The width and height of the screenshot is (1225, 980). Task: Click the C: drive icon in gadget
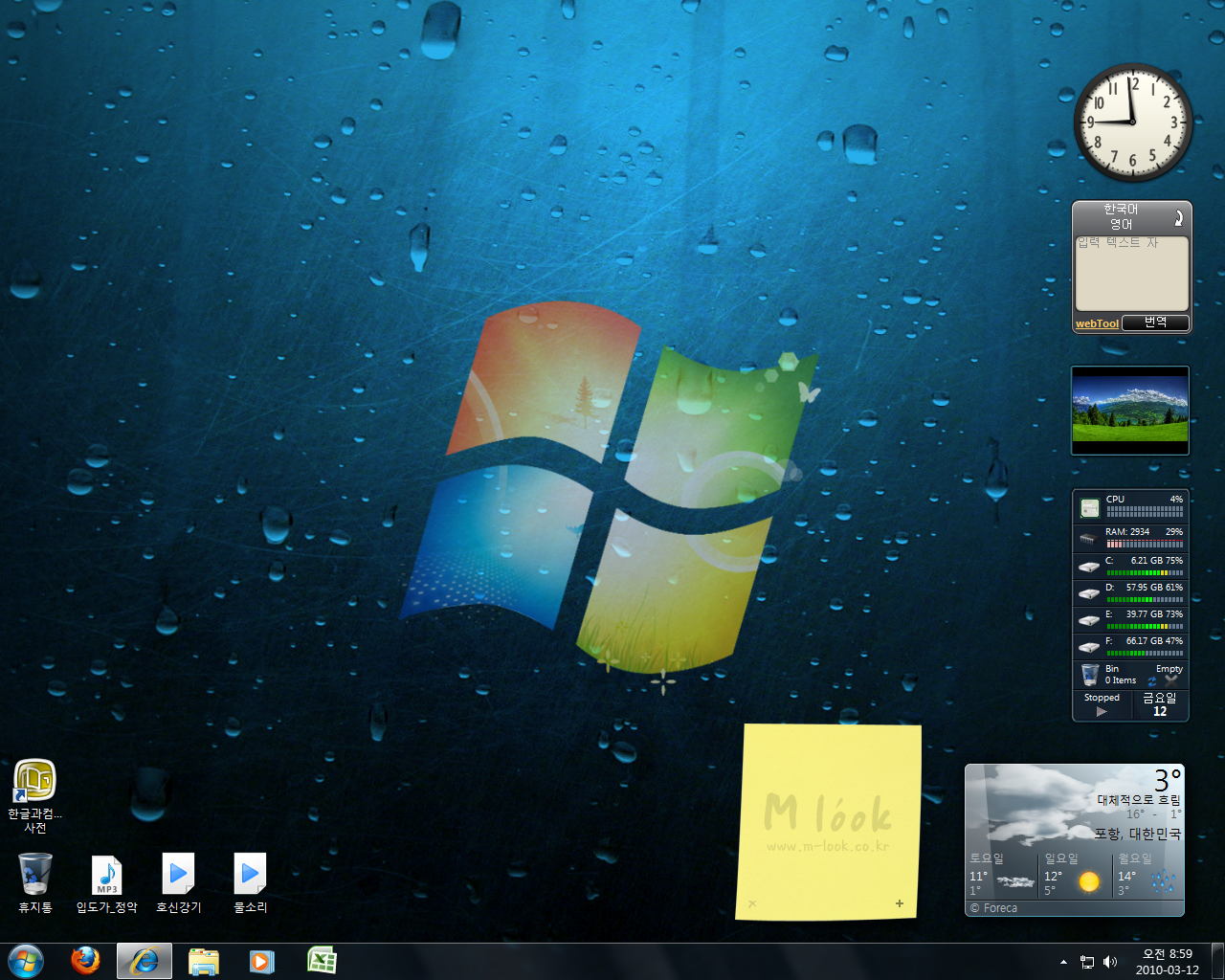click(x=1089, y=567)
